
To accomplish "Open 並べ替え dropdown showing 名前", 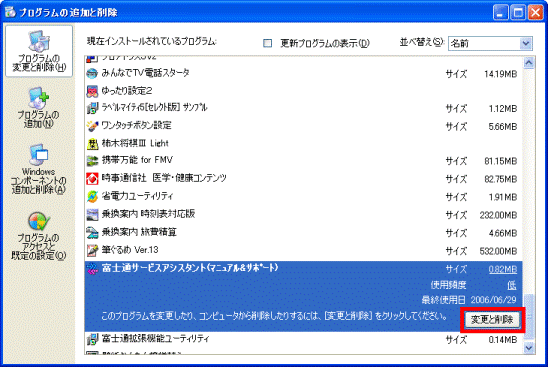I will click(x=490, y=43).
